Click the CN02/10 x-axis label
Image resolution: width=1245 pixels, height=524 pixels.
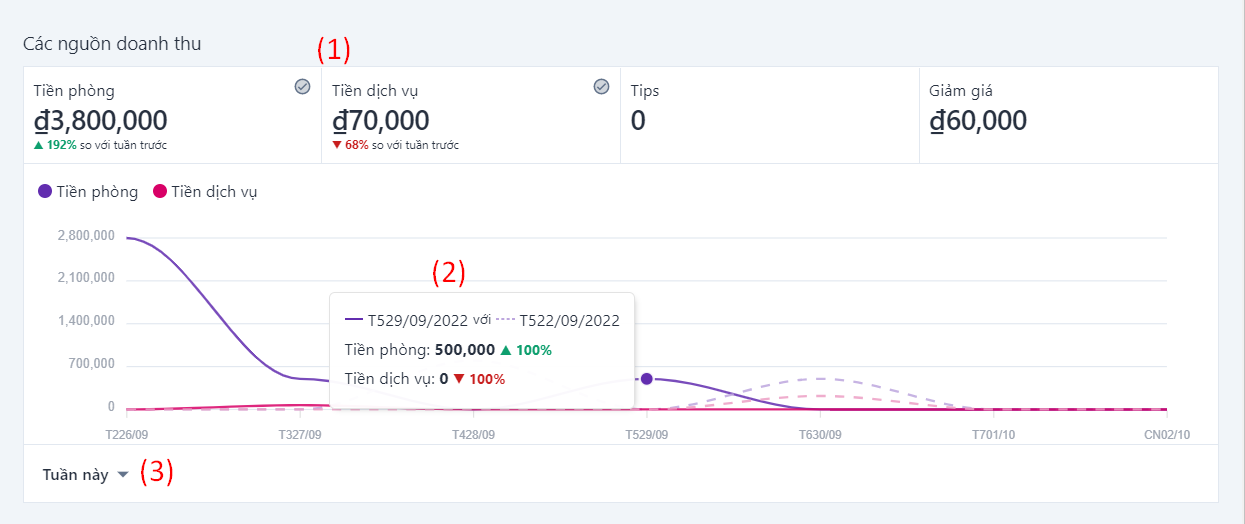[x=1167, y=435]
